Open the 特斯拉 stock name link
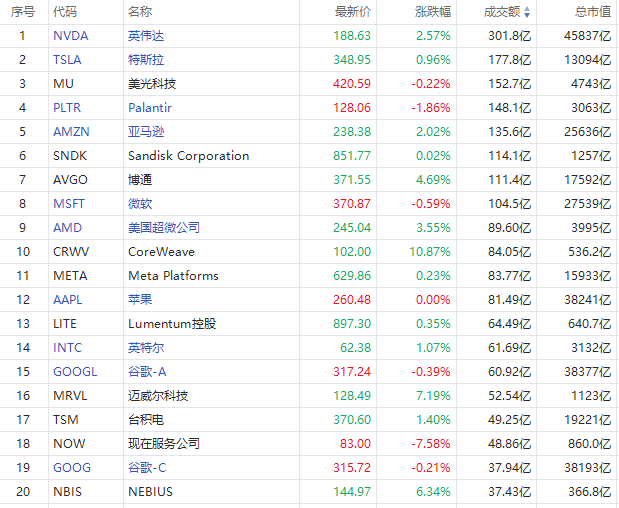Image resolution: width=619 pixels, height=508 pixels. [x=146, y=59]
